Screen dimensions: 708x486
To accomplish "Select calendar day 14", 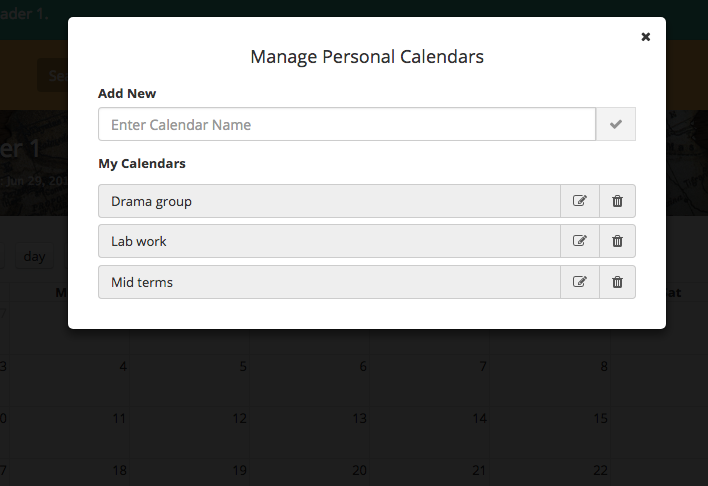I will [480, 418].
